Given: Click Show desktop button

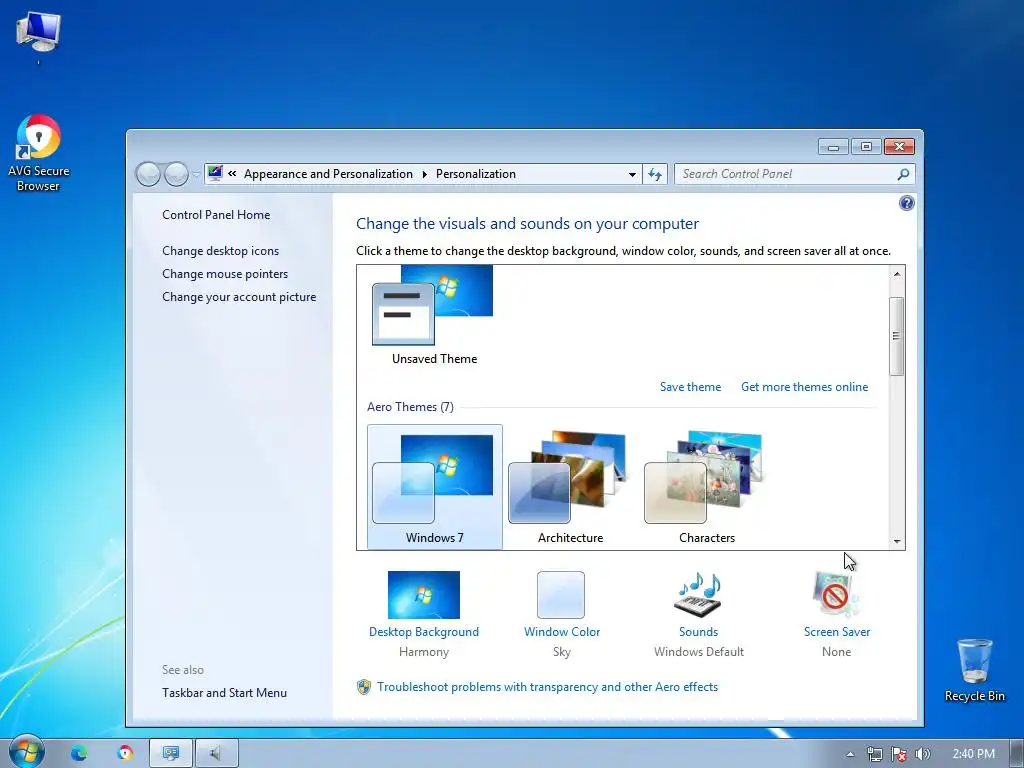Looking at the screenshot, I should [x=1017, y=753].
